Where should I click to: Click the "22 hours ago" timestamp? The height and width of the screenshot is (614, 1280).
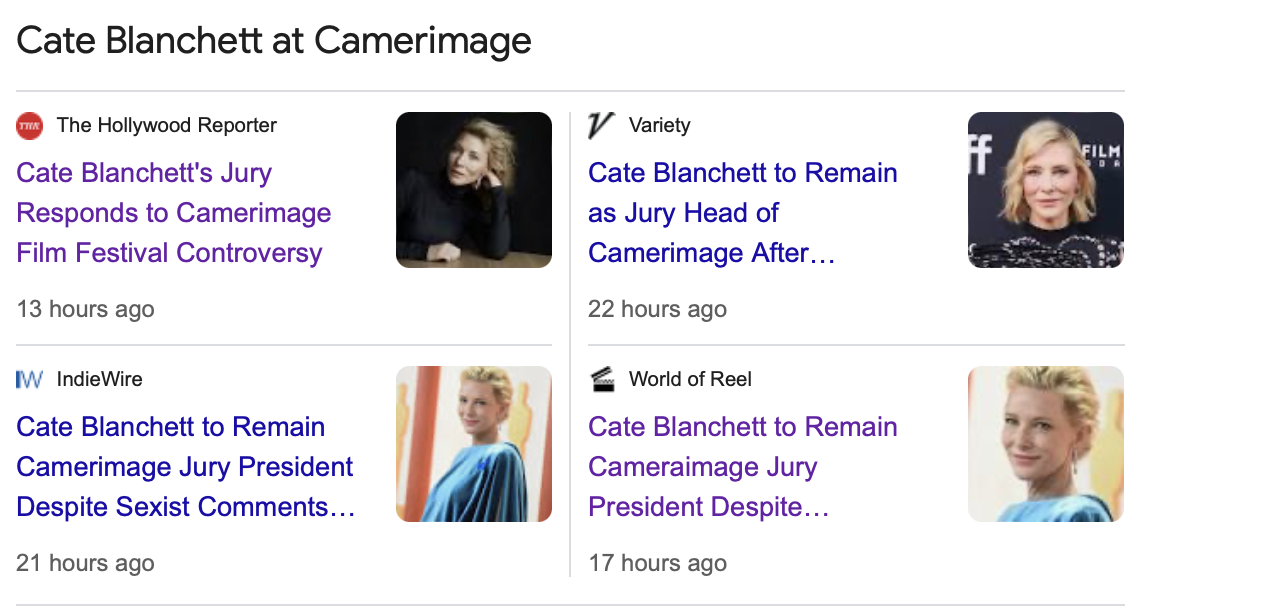(657, 309)
